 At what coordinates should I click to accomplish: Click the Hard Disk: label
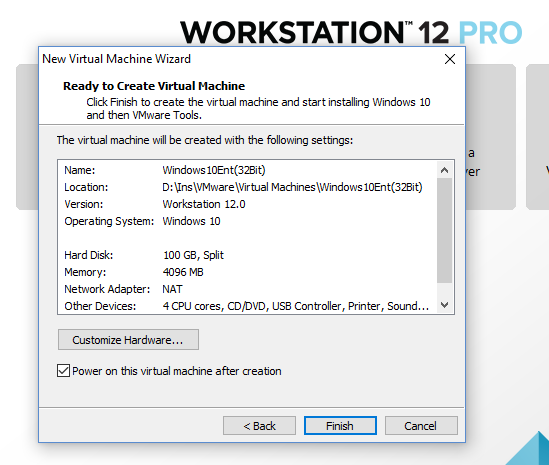(x=89, y=255)
